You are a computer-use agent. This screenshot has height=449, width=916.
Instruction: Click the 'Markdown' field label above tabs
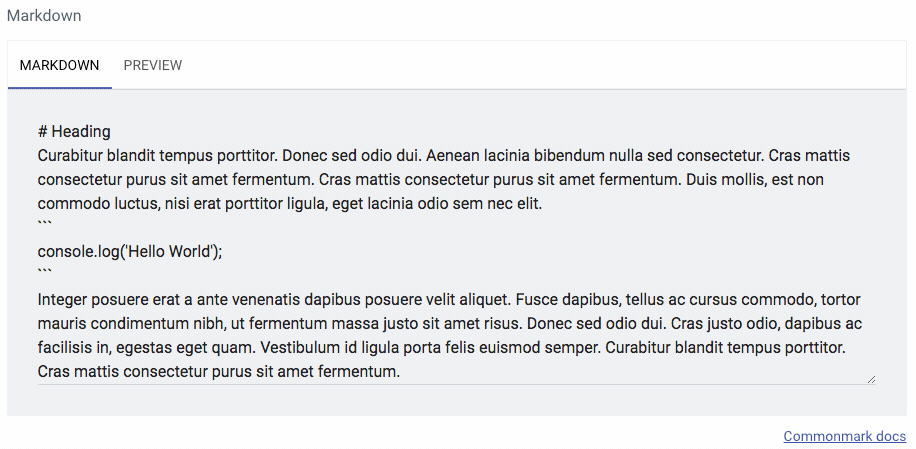[44, 16]
